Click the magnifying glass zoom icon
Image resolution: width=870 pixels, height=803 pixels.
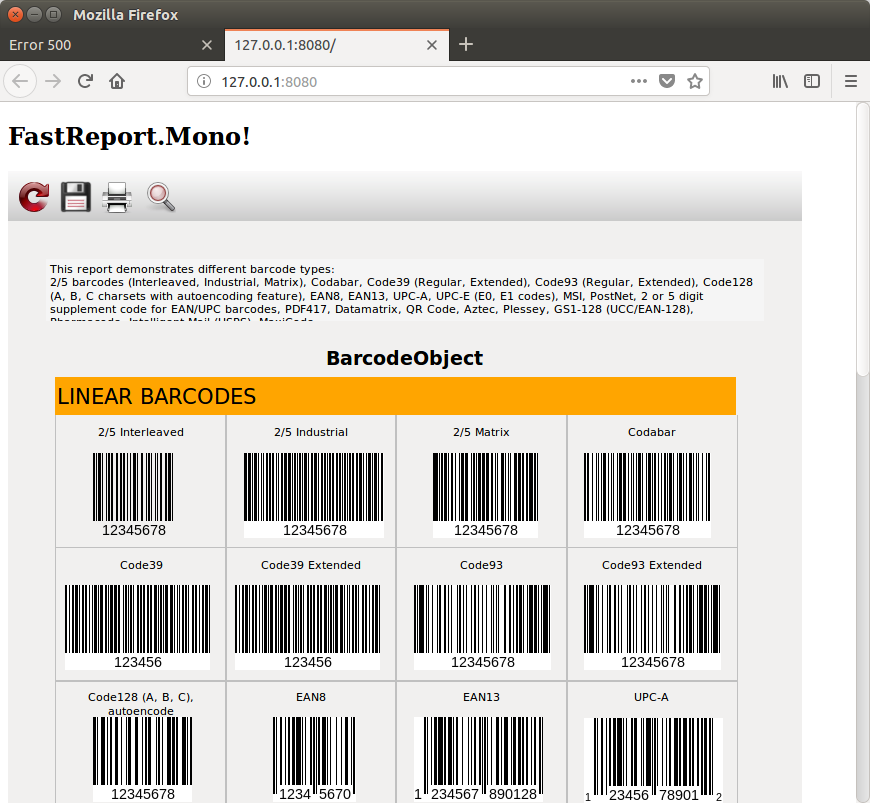click(161, 197)
